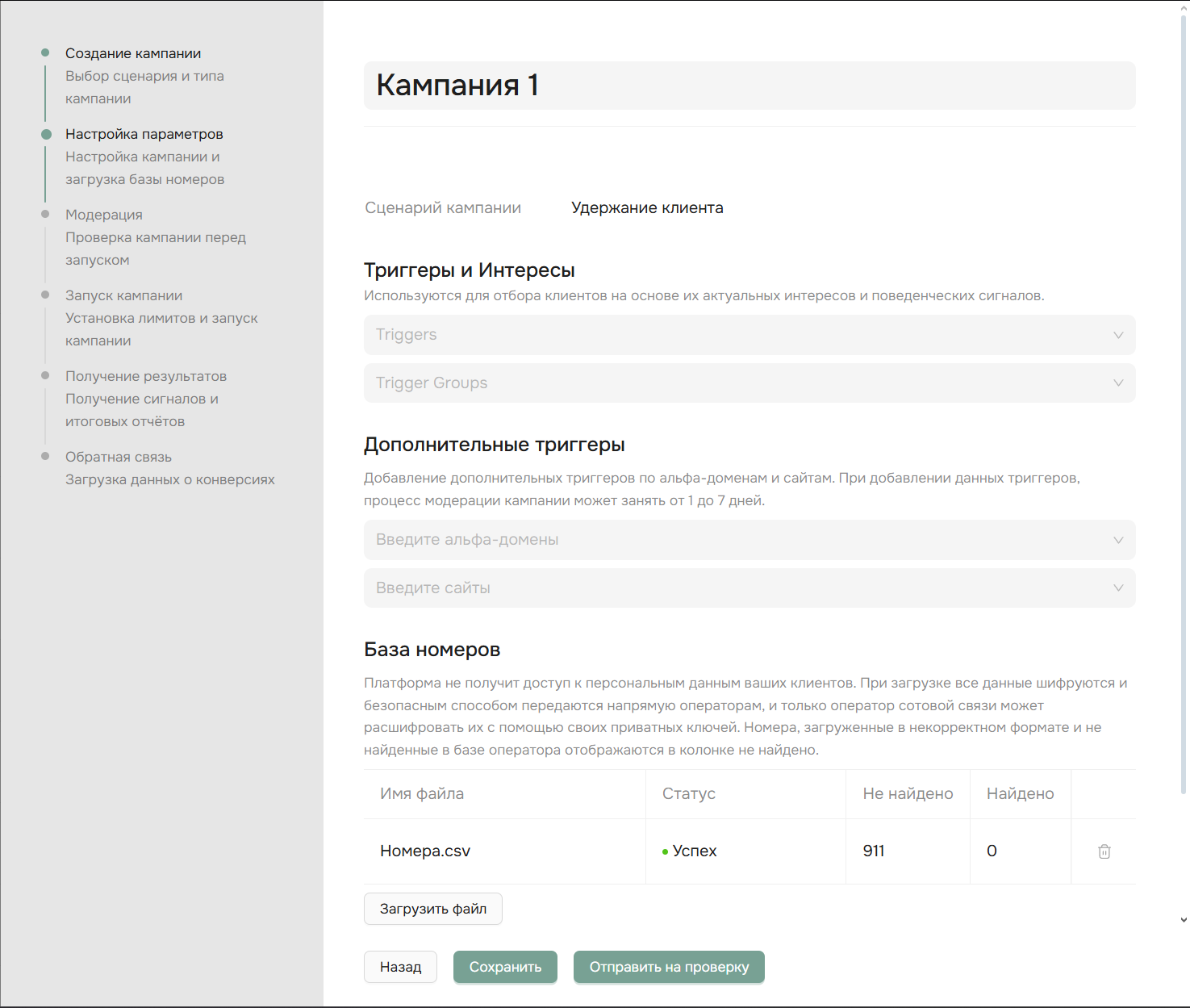1190x1008 pixels.
Task: Select the Настройка параметров step
Action: (144, 134)
